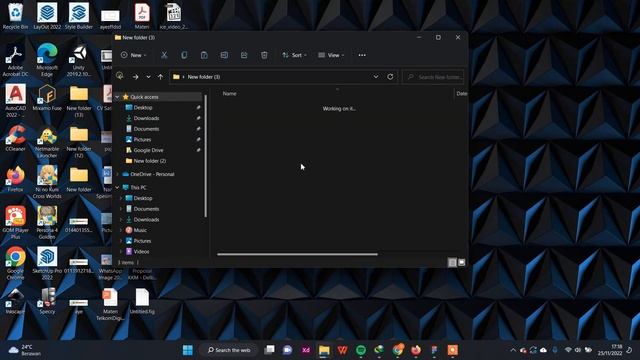Open Spotify from the taskbar
Image resolution: width=640 pixels, height=360 pixels.
coord(361,350)
